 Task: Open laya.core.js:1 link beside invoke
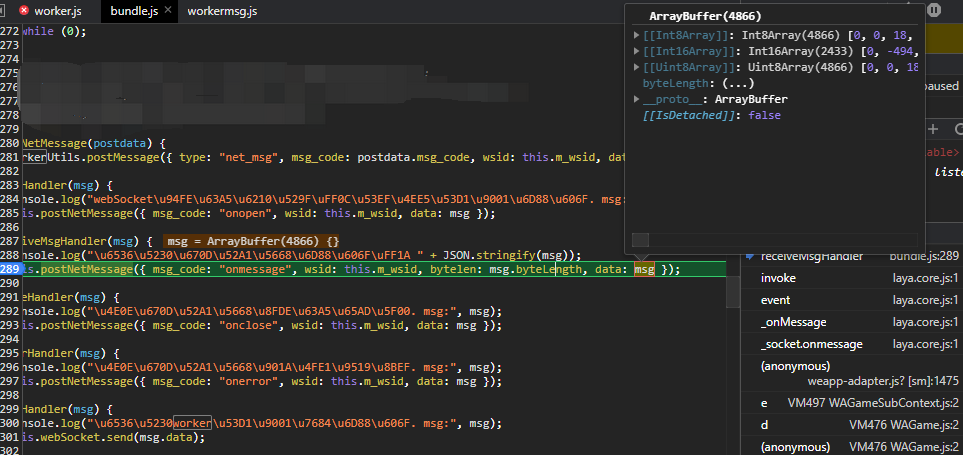tap(926, 278)
